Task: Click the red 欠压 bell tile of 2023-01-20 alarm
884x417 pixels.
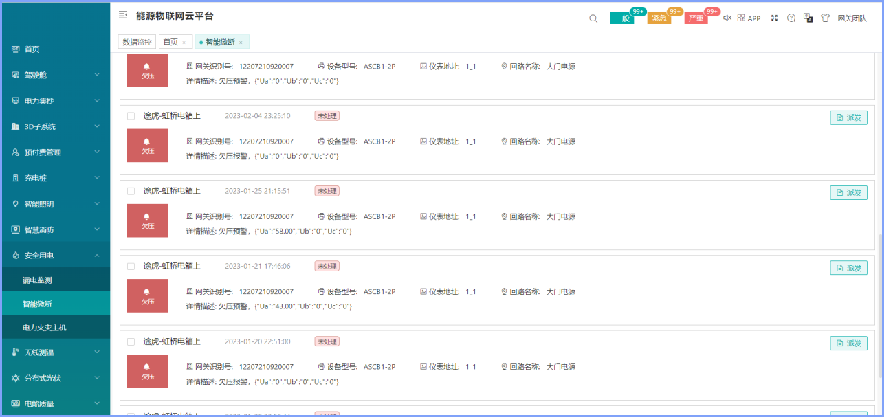Action: (x=147, y=371)
